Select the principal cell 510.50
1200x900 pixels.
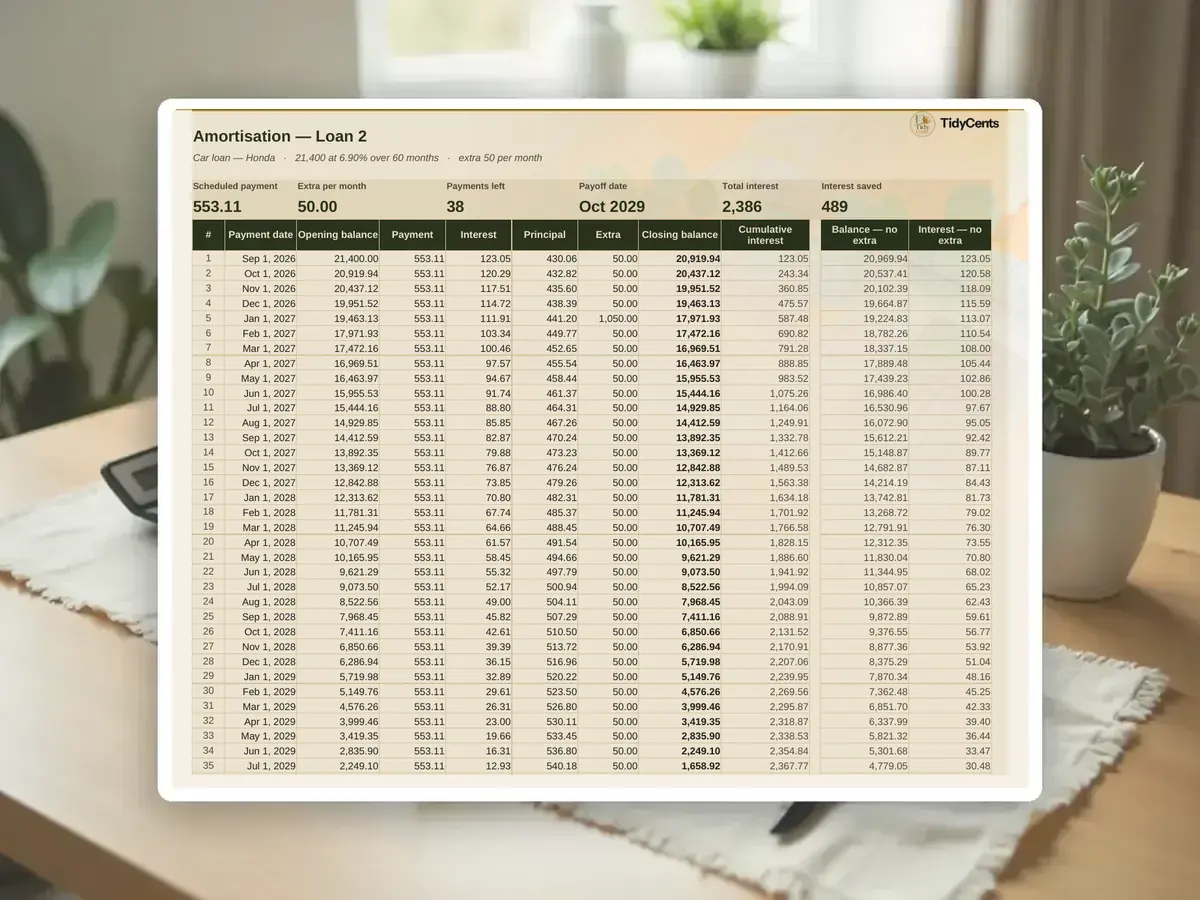click(x=545, y=632)
